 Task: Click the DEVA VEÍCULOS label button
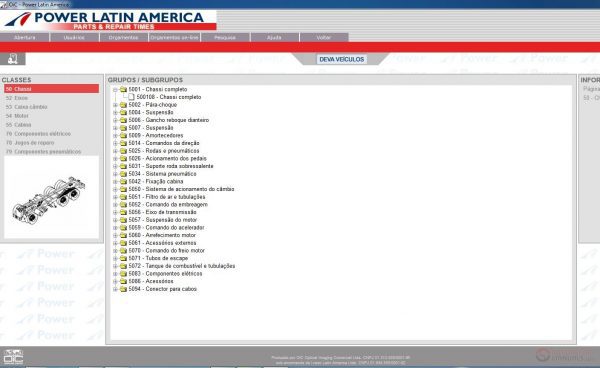click(x=342, y=59)
